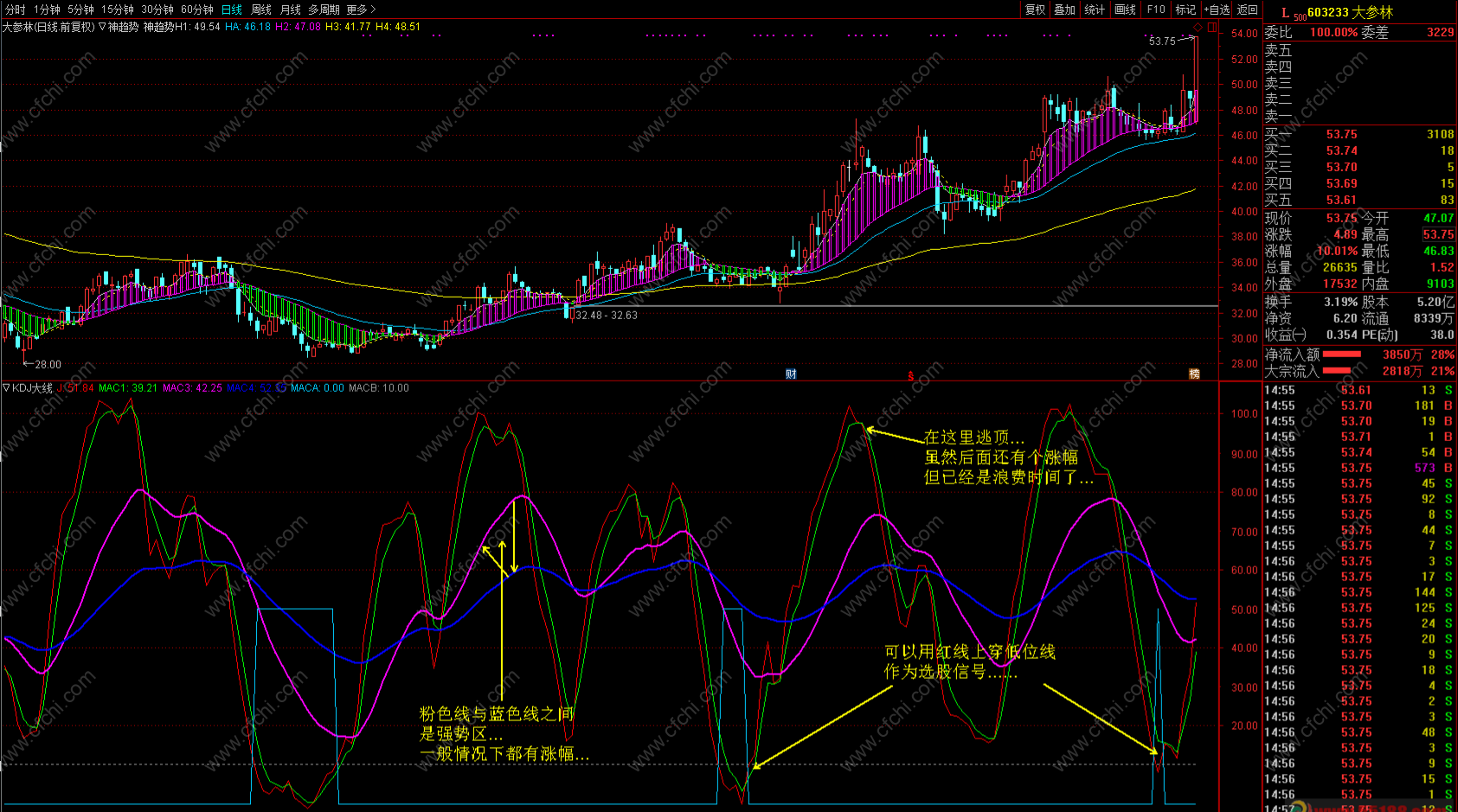Screen dimensions: 1458x812
Task: Open F10 company information
Action: click(1156, 10)
